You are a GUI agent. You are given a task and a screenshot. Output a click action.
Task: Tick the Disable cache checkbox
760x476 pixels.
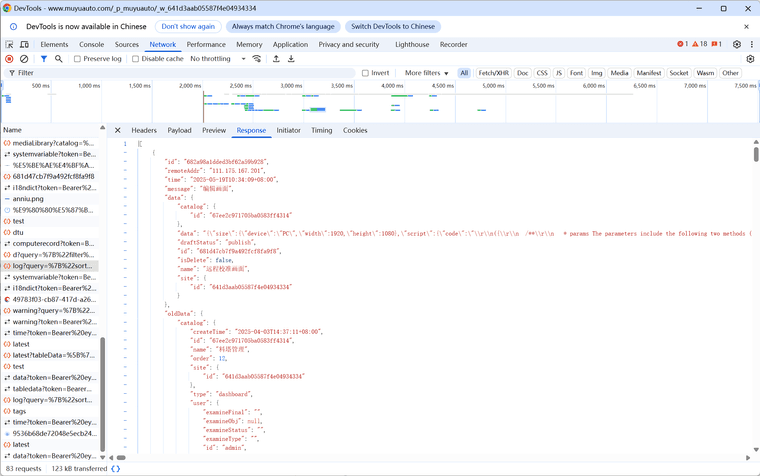[136, 59]
